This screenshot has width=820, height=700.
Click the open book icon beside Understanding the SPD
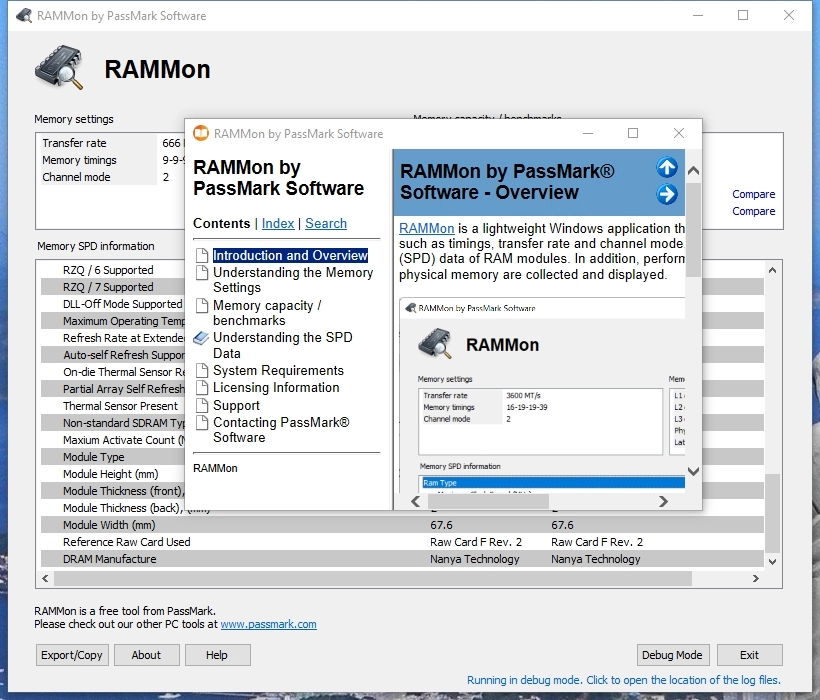tap(201, 338)
